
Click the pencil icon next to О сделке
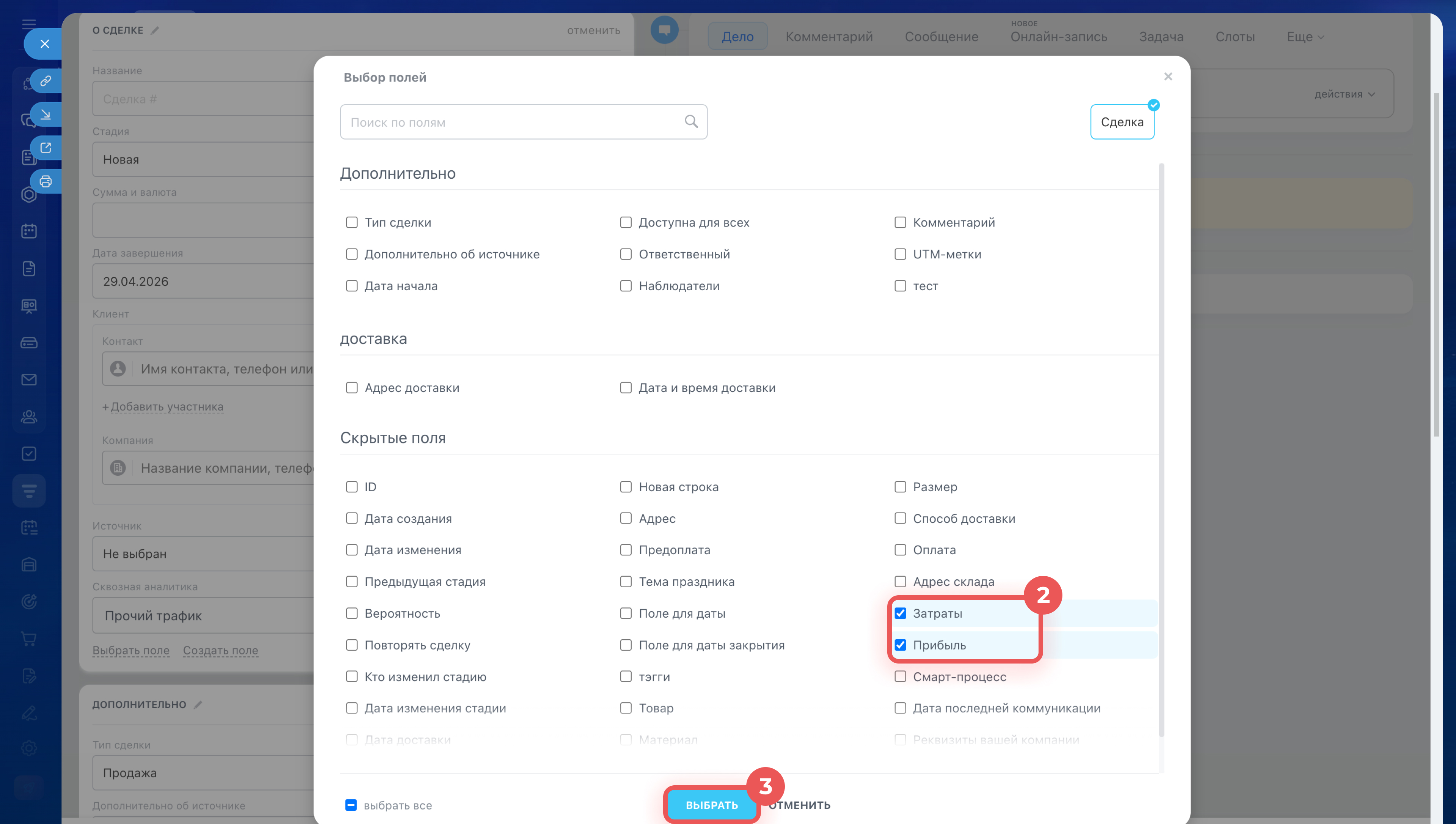coord(155,31)
